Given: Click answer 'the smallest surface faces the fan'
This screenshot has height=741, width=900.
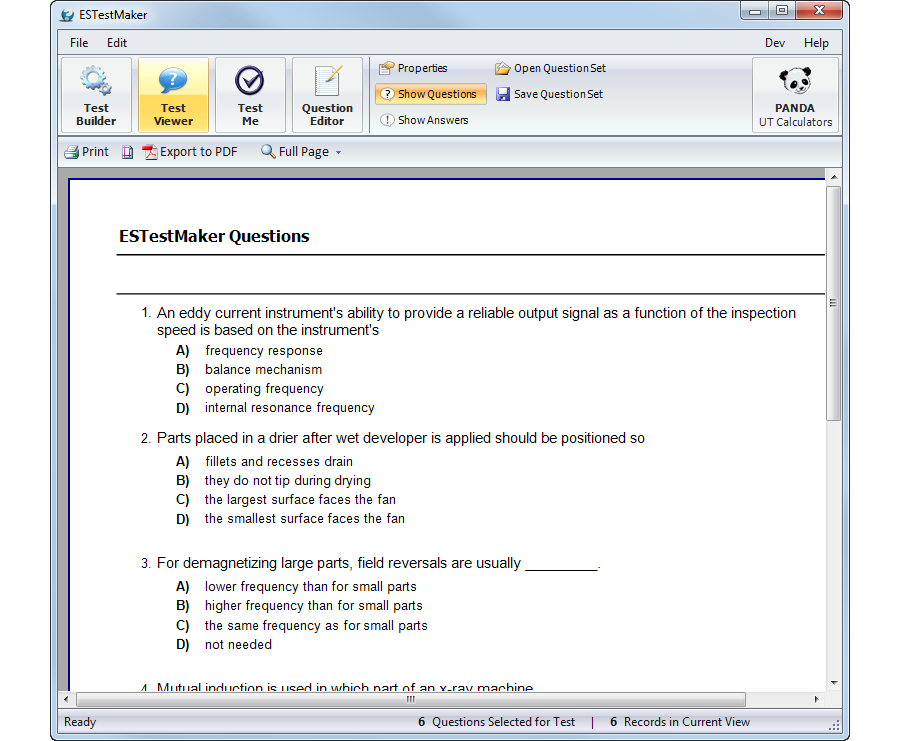Looking at the screenshot, I should coord(305,519).
